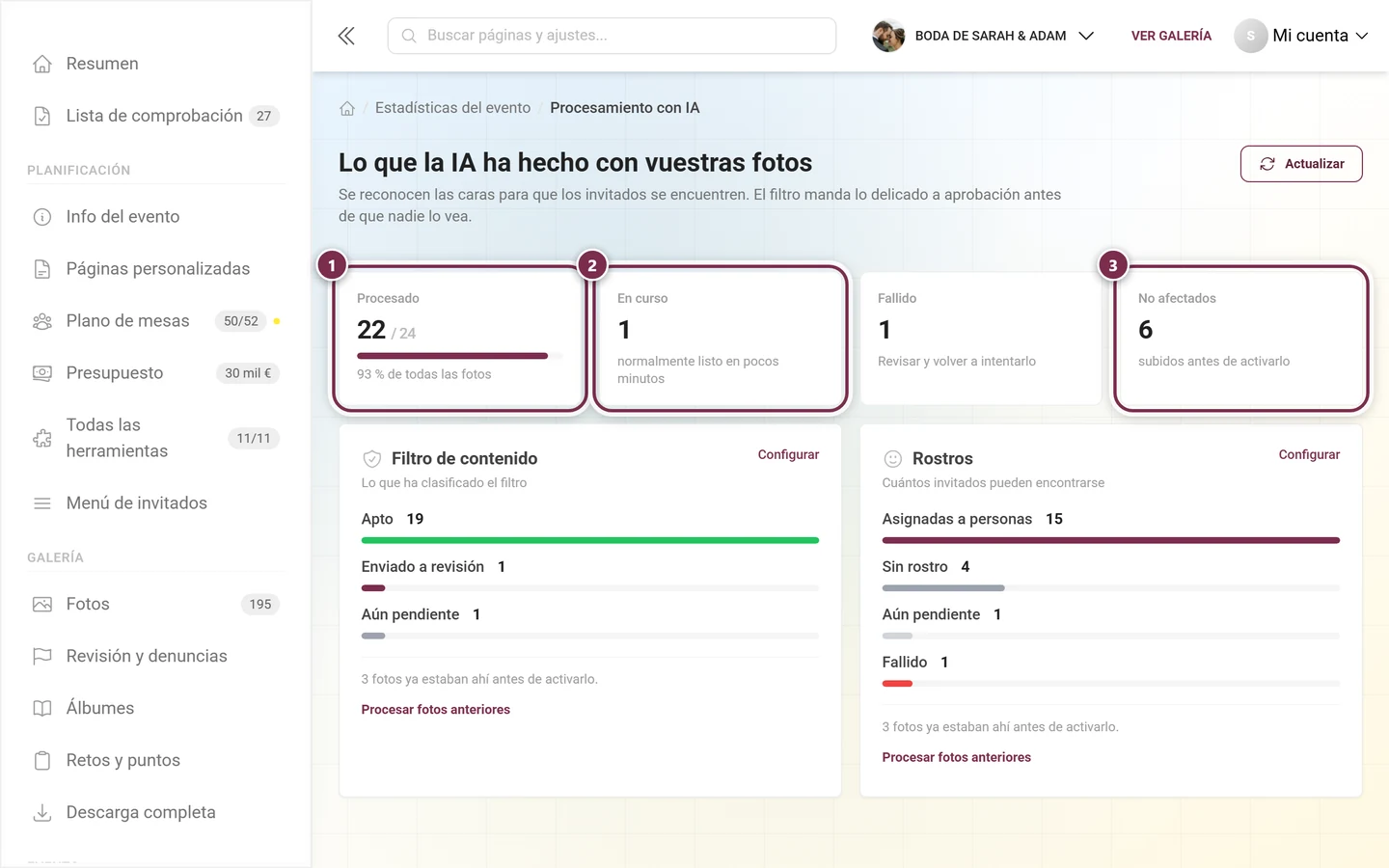Click the Actualizar button
This screenshot has height=868, width=1389.
[1301, 164]
